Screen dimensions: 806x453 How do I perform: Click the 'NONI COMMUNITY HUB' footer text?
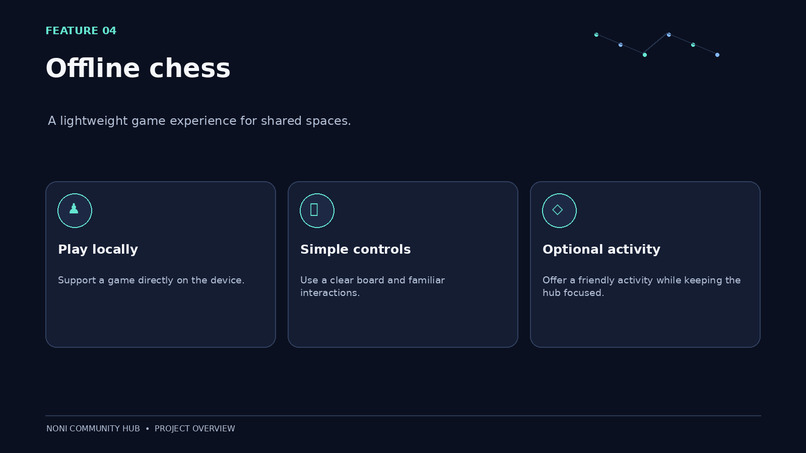click(x=93, y=429)
